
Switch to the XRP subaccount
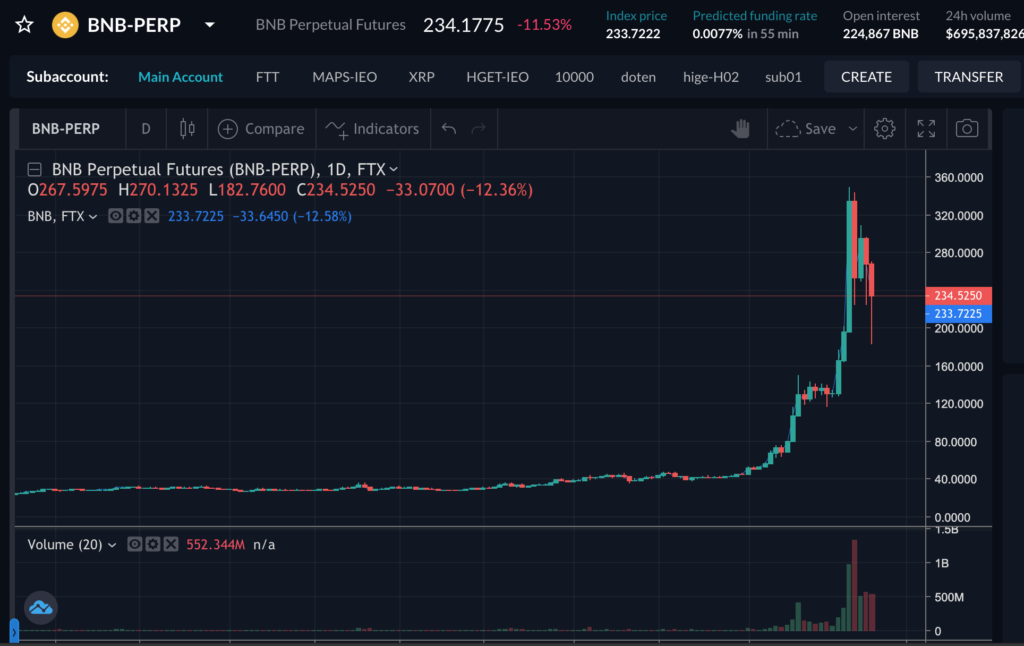pyautogui.click(x=421, y=77)
